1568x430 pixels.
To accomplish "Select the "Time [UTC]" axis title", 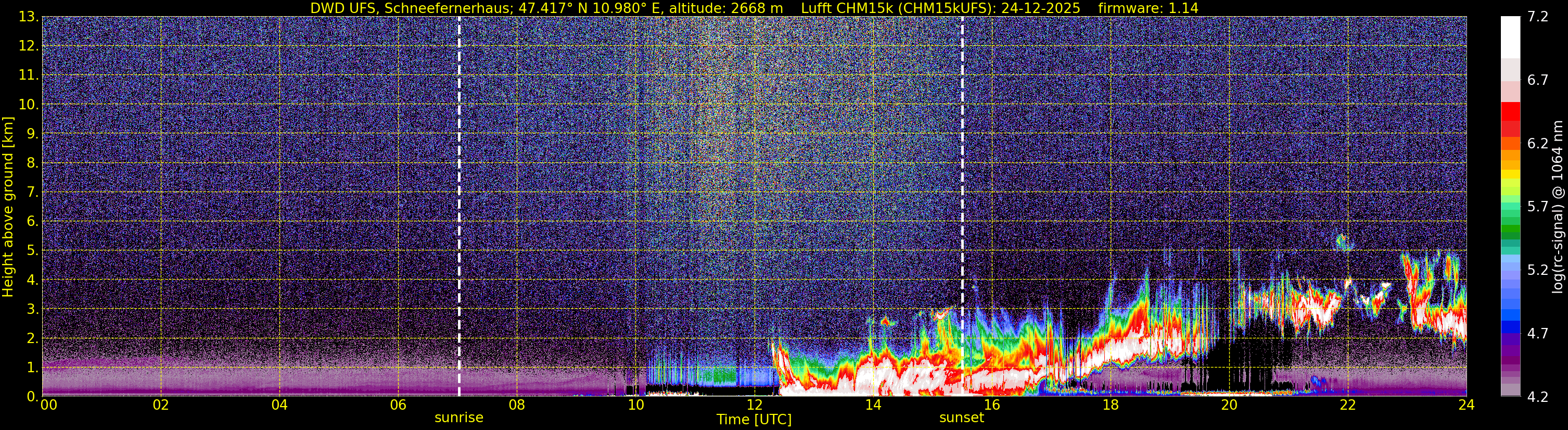I will pyautogui.click(x=754, y=420).
